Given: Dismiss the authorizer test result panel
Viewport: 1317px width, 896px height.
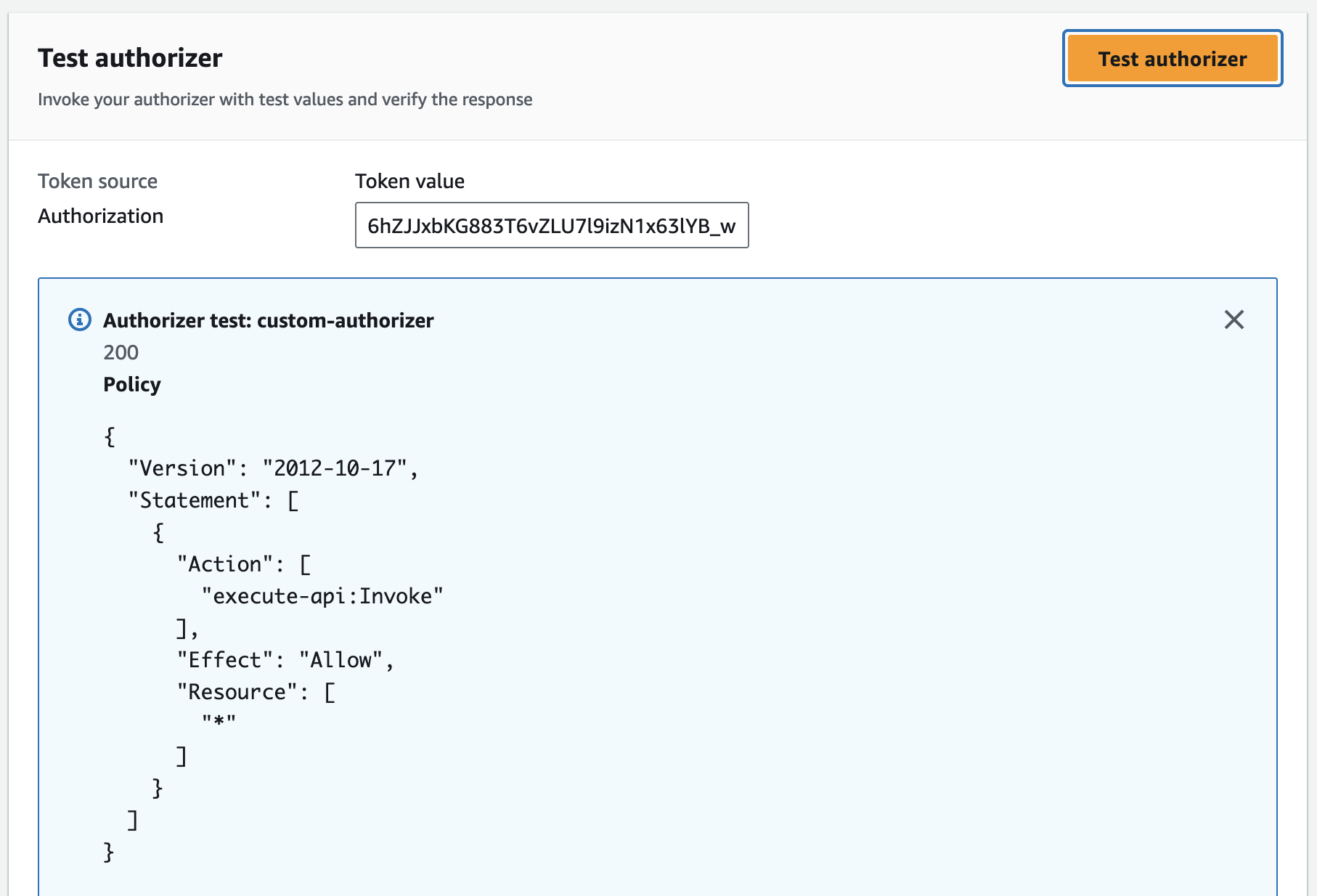Looking at the screenshot, I should [1234, 319].
